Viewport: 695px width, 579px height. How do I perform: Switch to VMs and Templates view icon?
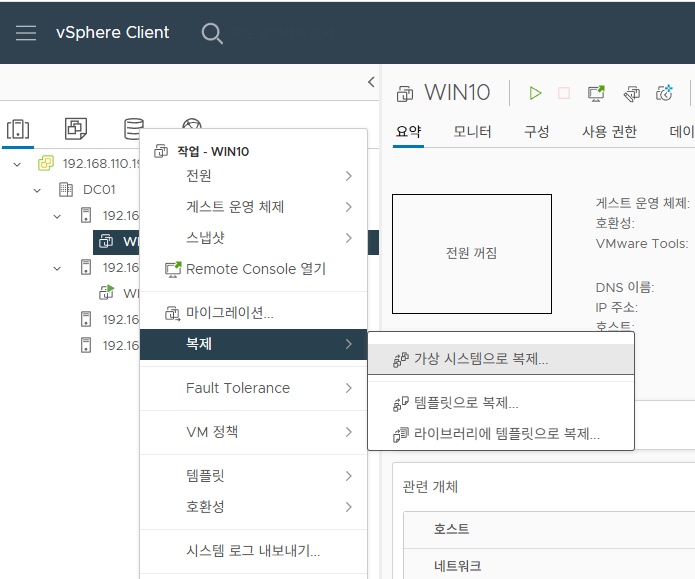(x=76, y=129)
